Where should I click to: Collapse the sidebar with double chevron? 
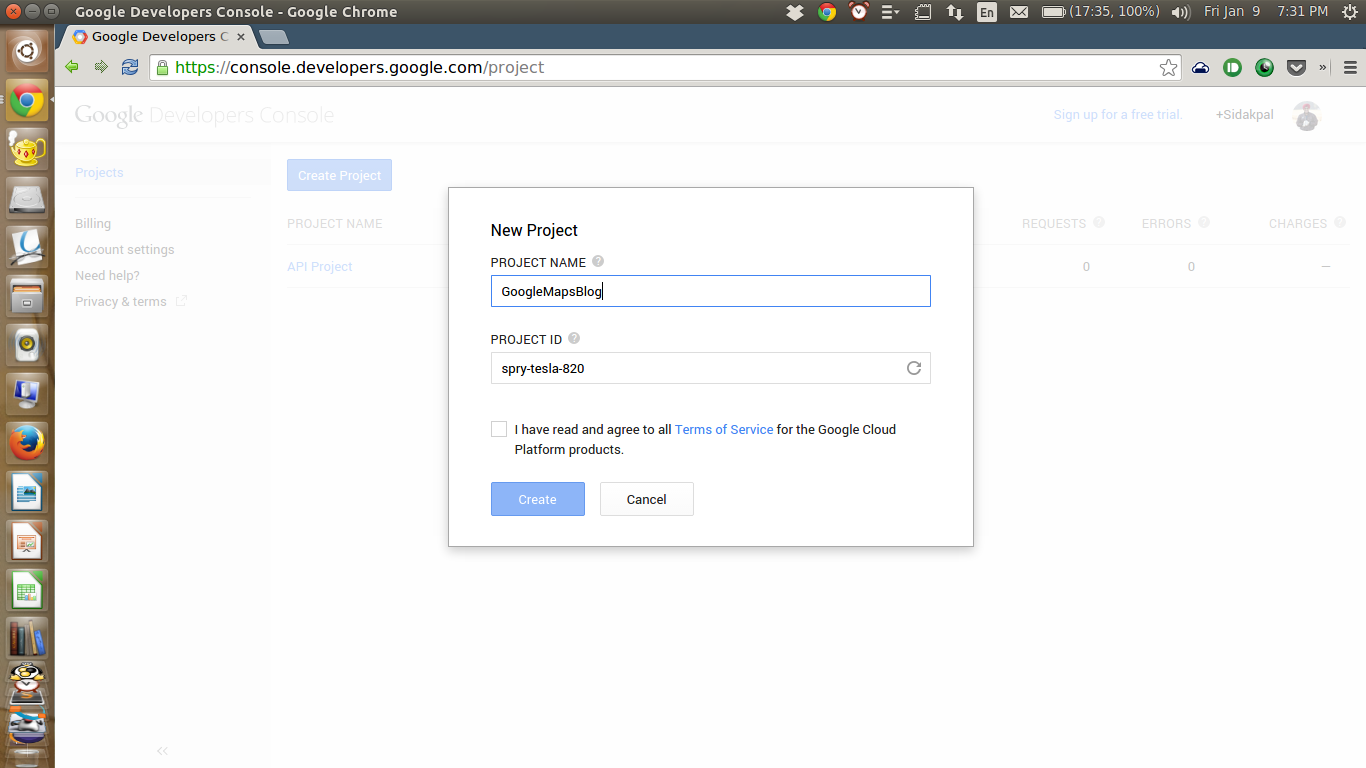(163, 751)
